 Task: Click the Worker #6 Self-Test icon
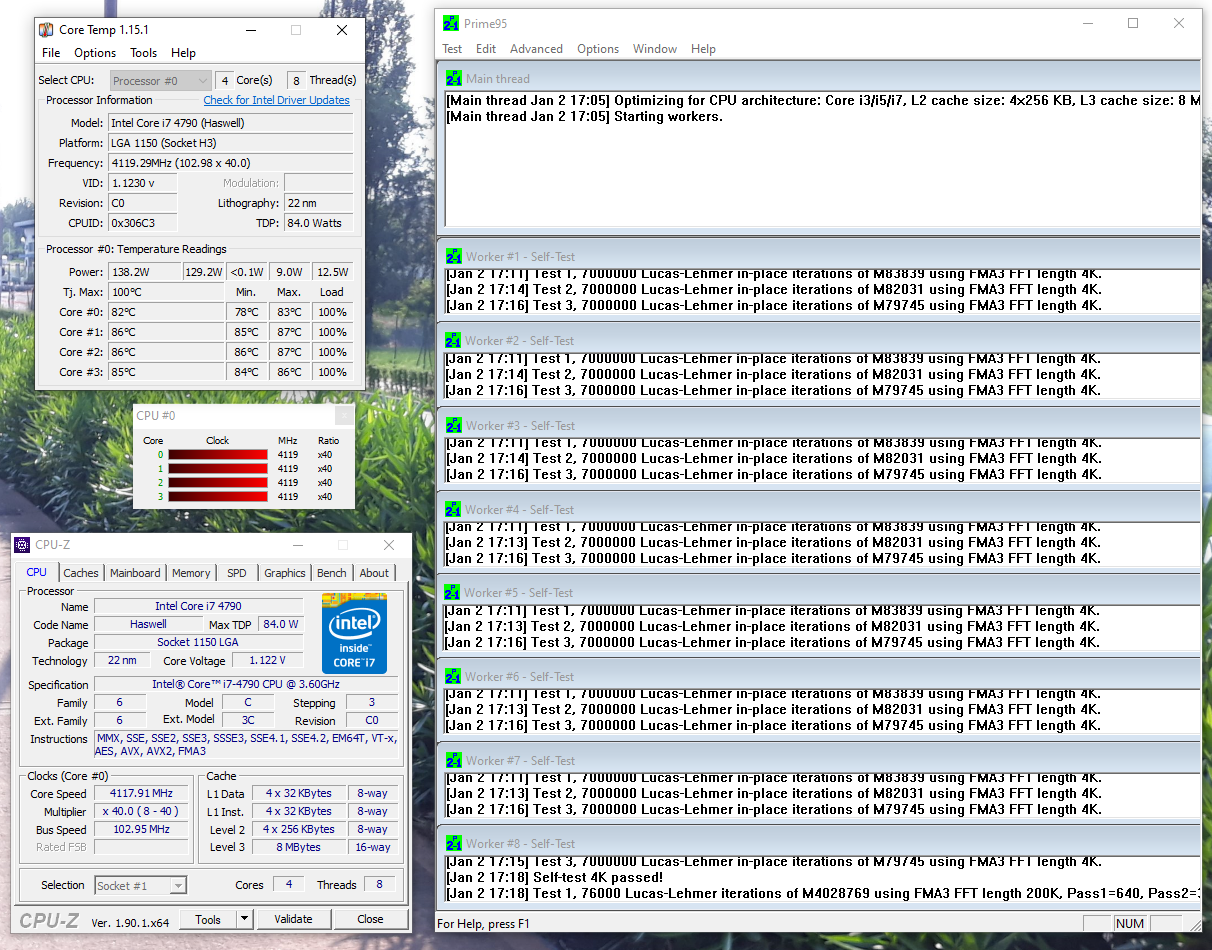pos(453,676)
